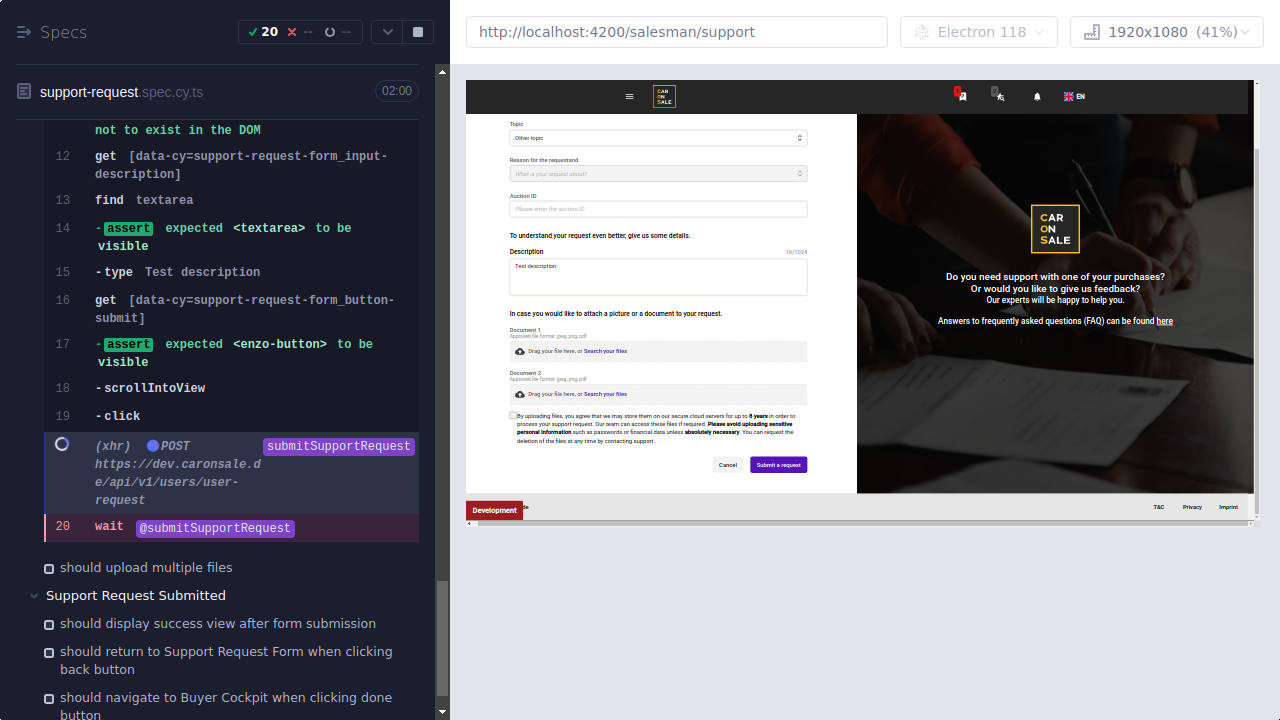The image size is (1280, 720).
Task: Open notifications with the bell icon
Action: pos(1037,96)
